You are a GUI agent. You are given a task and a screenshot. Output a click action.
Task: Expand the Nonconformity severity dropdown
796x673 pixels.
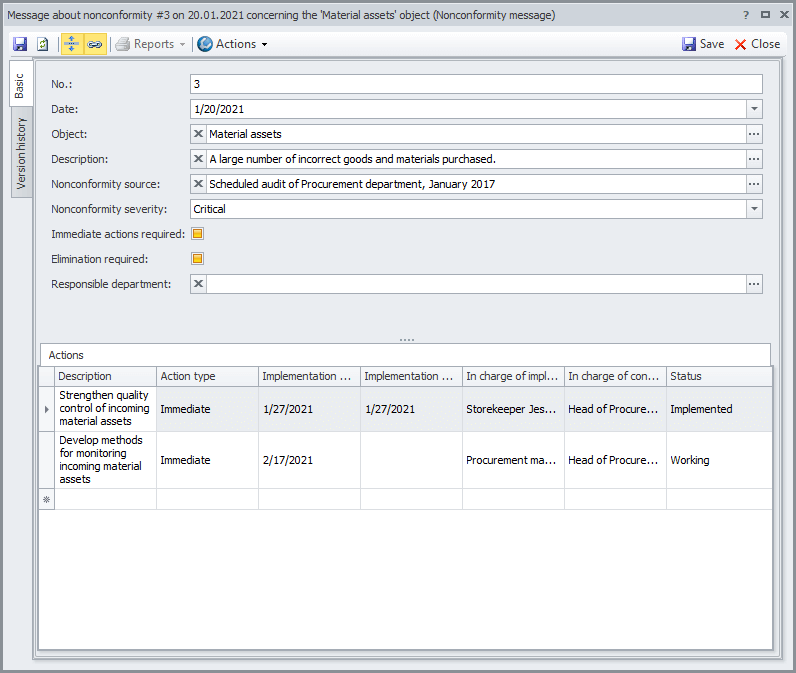point(754,209)
